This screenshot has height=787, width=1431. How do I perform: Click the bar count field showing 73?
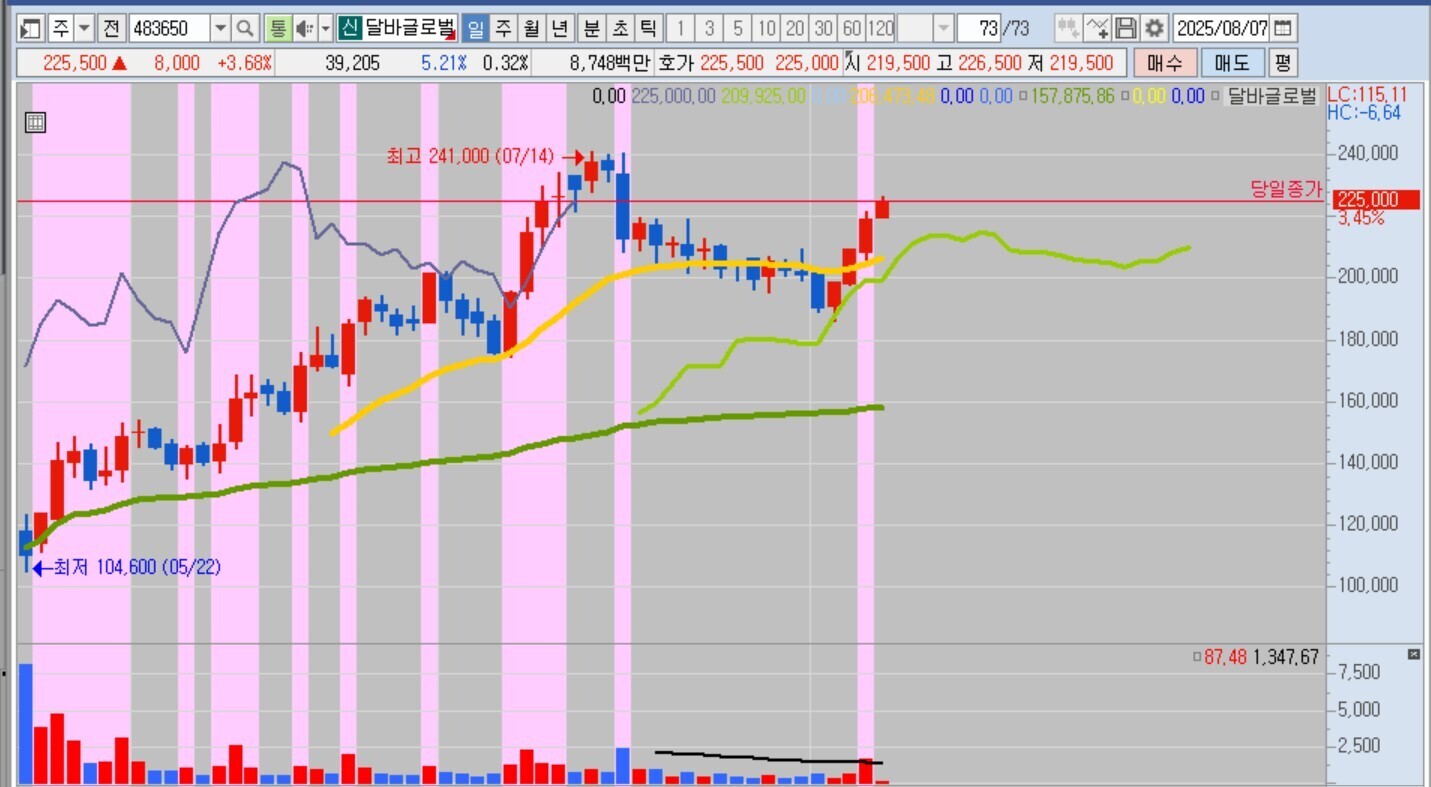pos(980,27)
